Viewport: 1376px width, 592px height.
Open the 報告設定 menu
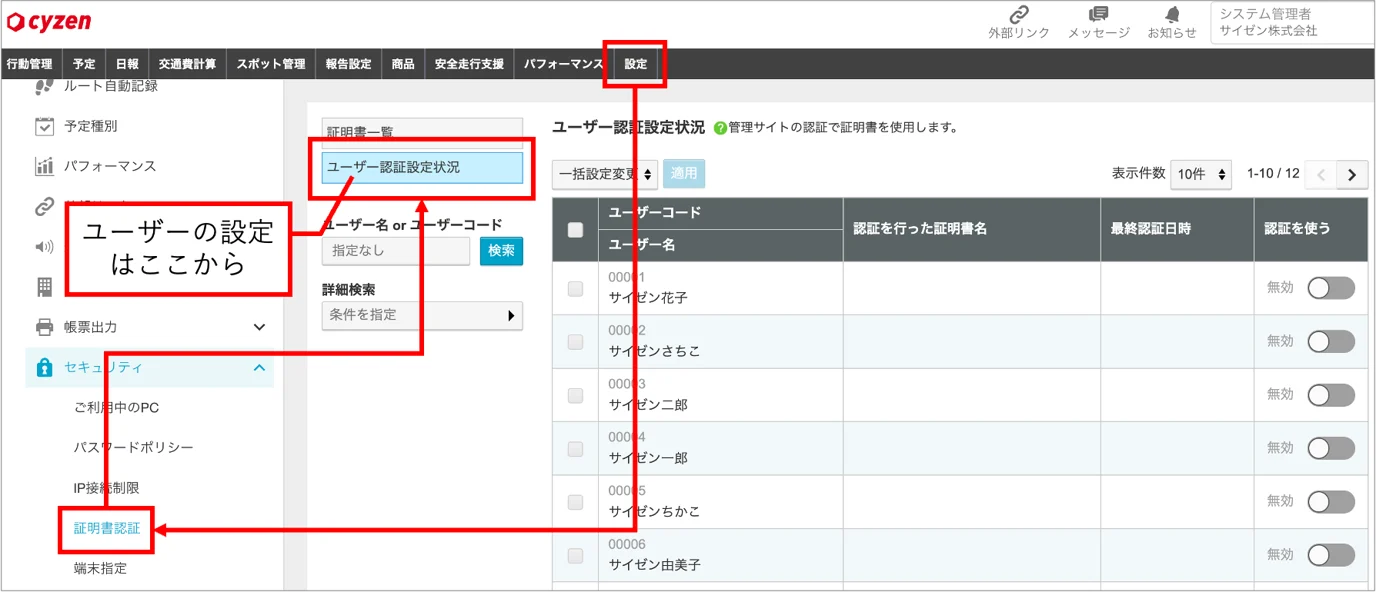[x=348, y=64]
